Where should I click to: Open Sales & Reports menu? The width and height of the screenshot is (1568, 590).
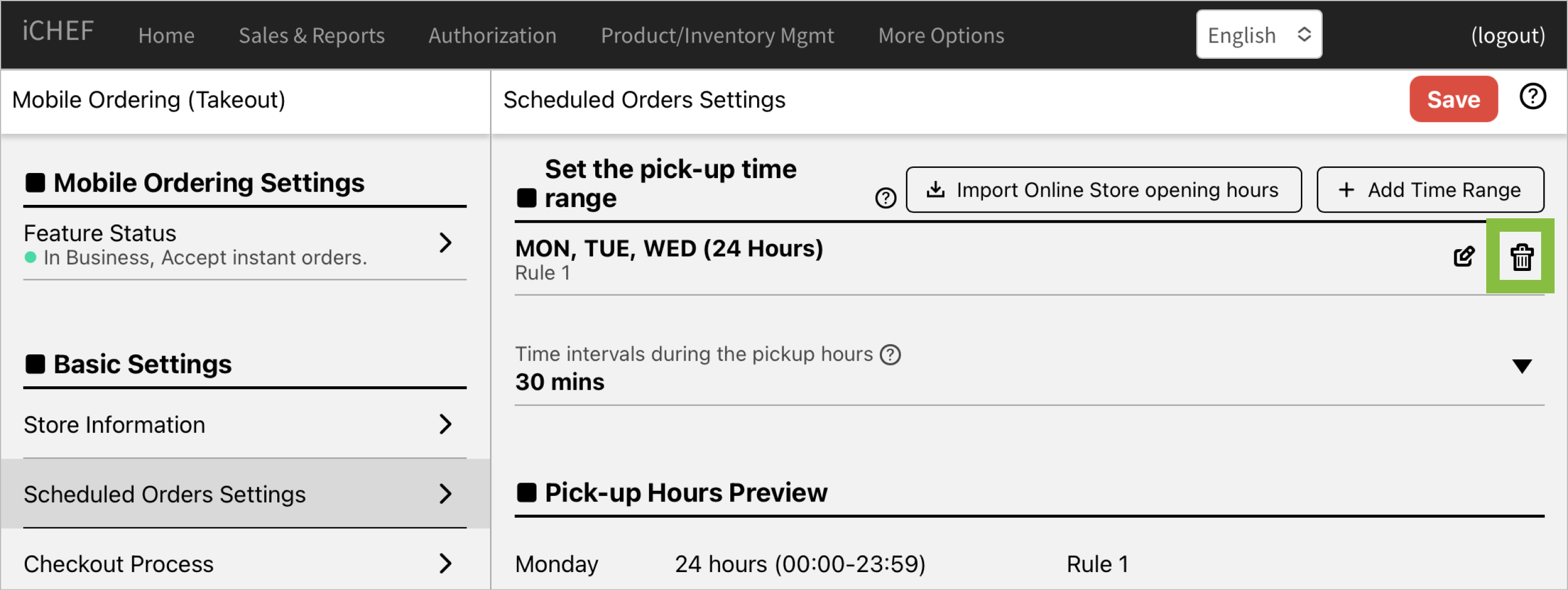(311, 35)
